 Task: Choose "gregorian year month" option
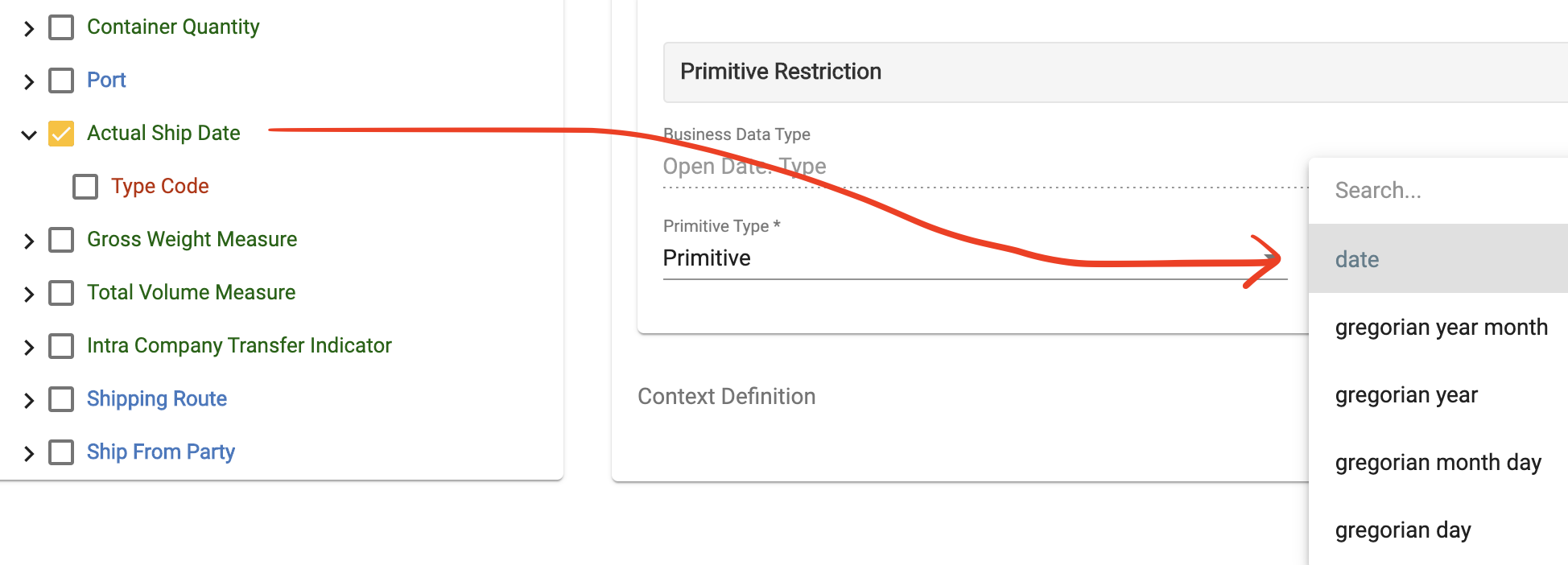(x=1441, y=327)
